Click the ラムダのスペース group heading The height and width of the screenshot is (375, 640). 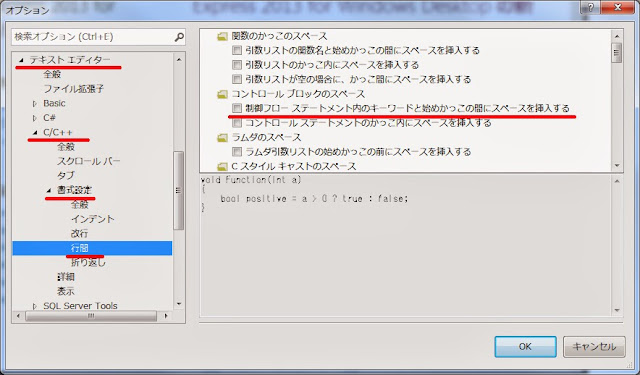266,138
